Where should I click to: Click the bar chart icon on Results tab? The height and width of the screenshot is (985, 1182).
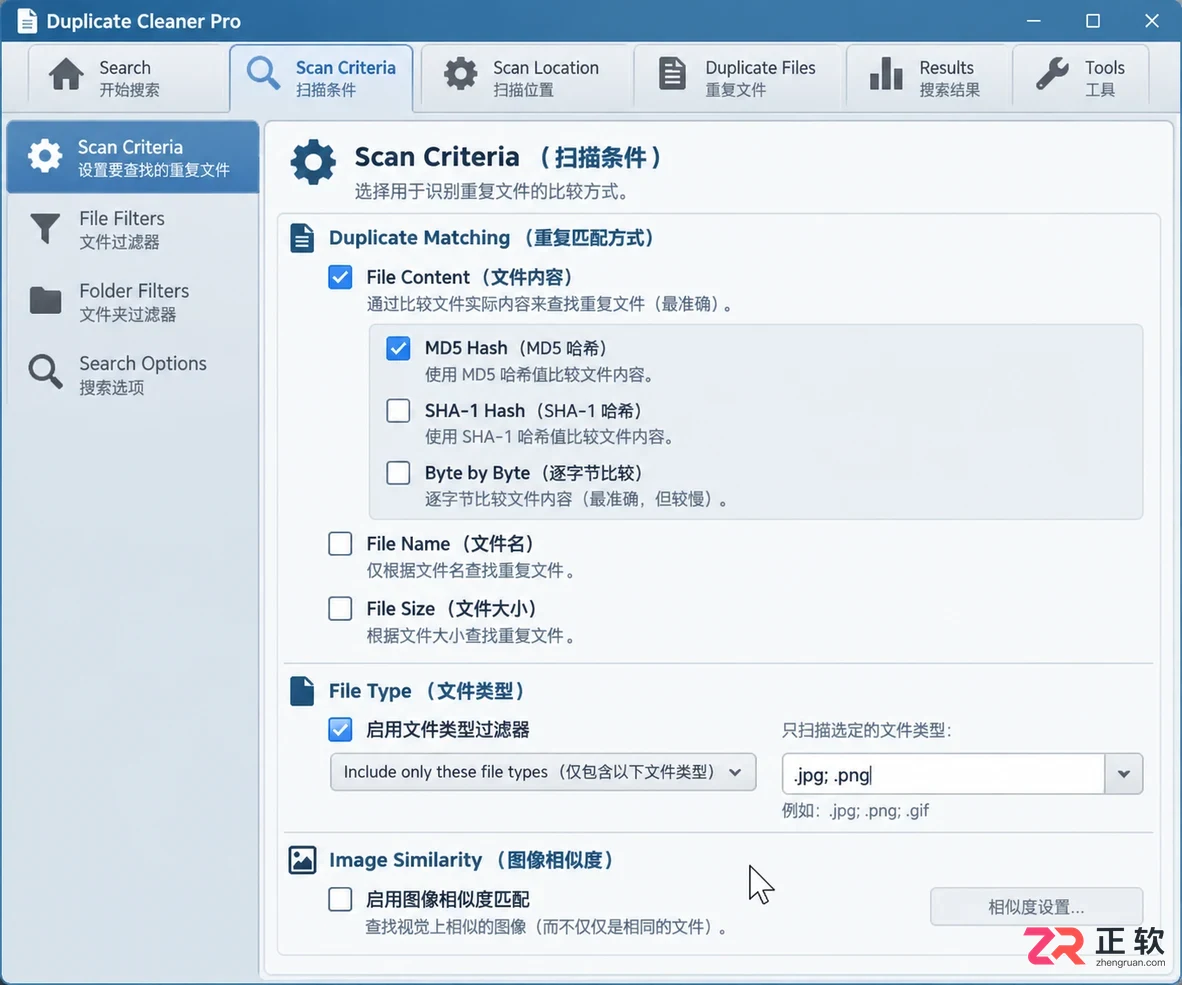[886, 75]
